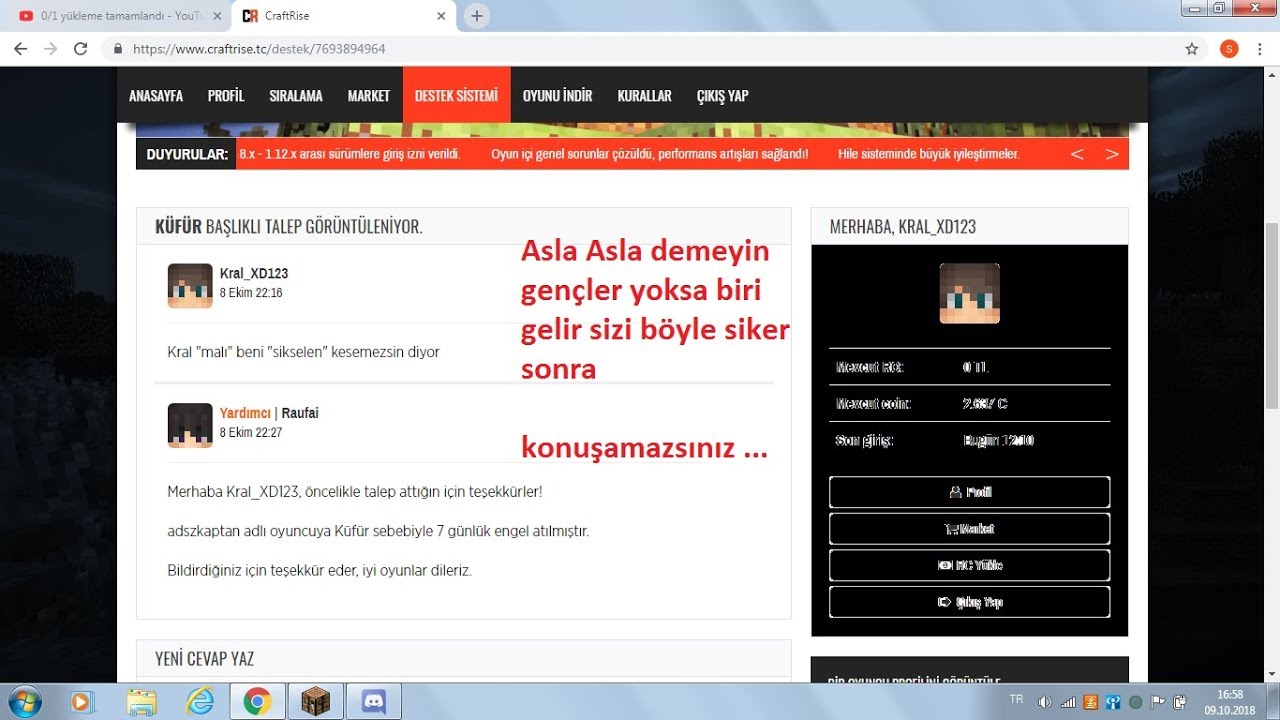Click OYUNU İNDİR in the navigation

pos(557,96)
